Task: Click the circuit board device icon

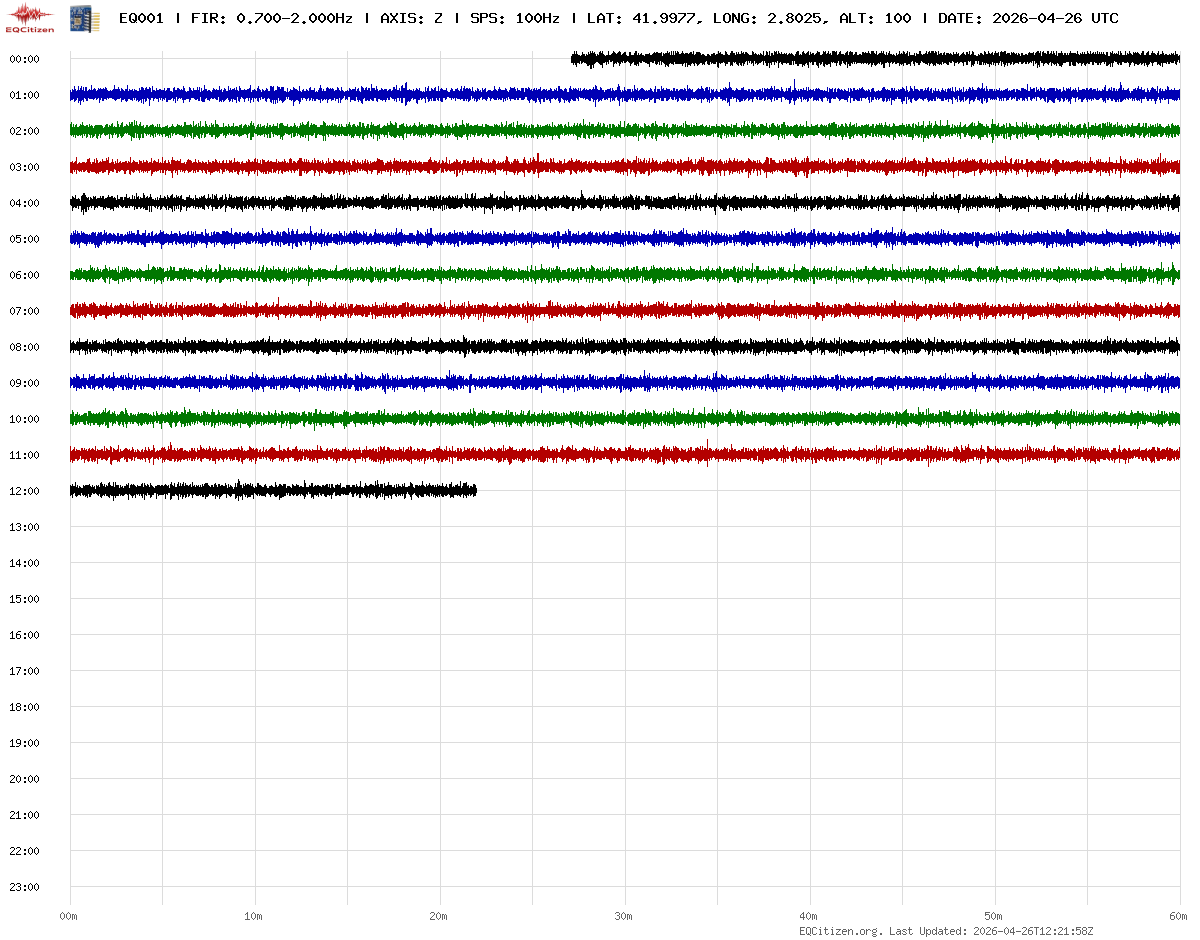Action: click(x=84, y=18)
